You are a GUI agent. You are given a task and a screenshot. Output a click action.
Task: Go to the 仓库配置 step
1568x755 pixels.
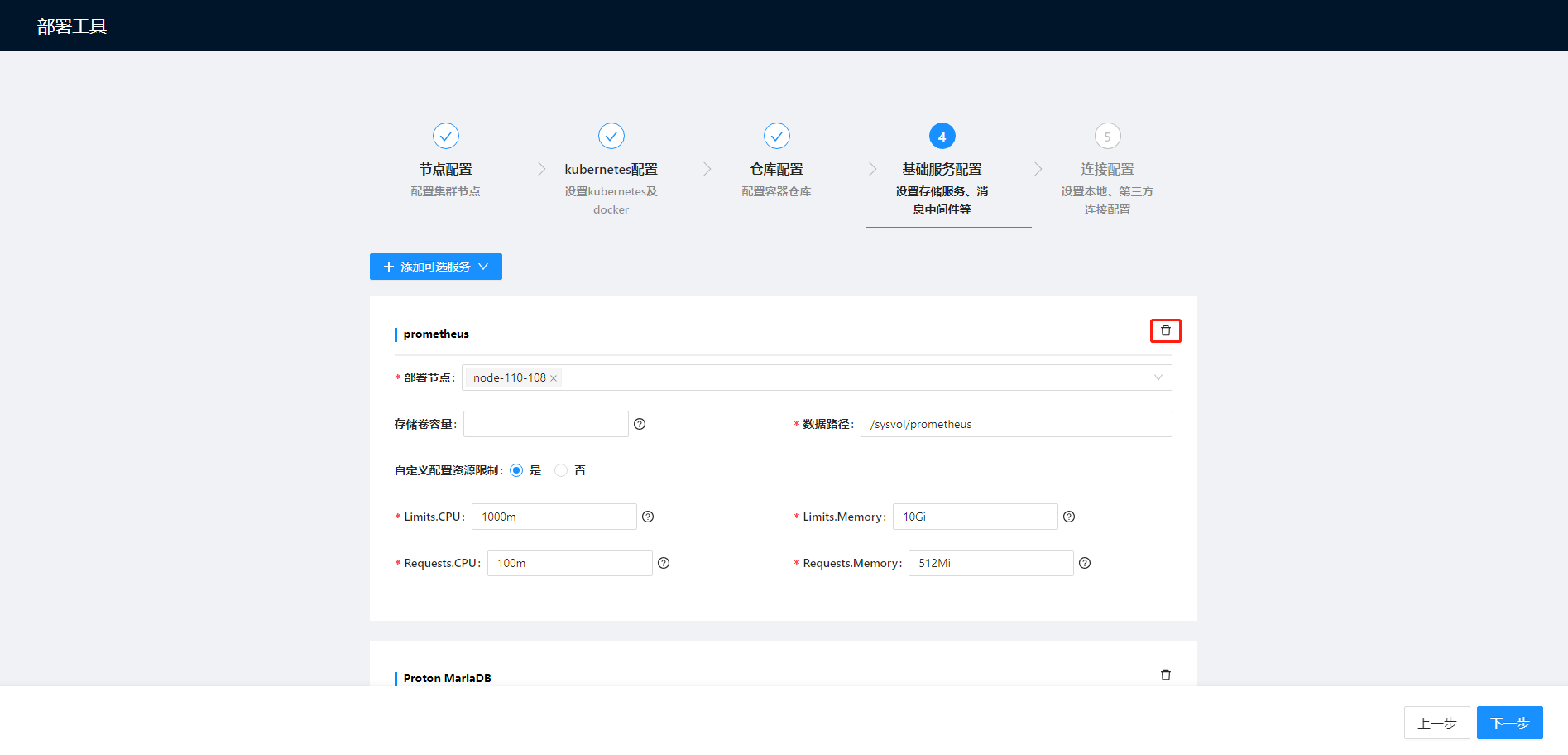tap(777, 169)
